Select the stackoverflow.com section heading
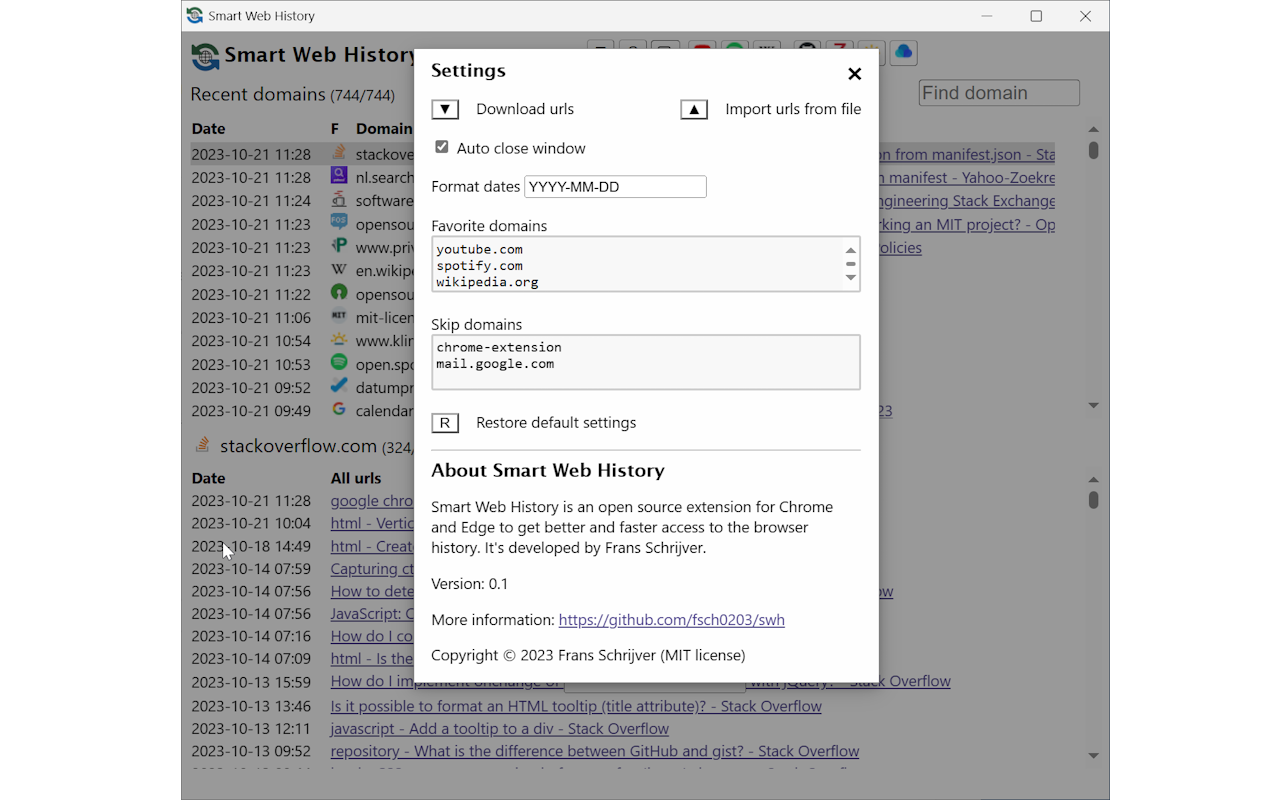This screenshot has width=1280, height=800. pyautogui.click(x=298, y=446)
